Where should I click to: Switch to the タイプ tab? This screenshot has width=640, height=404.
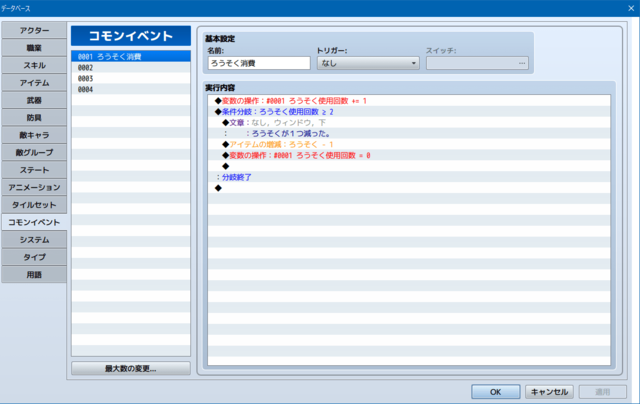(34, 257)
